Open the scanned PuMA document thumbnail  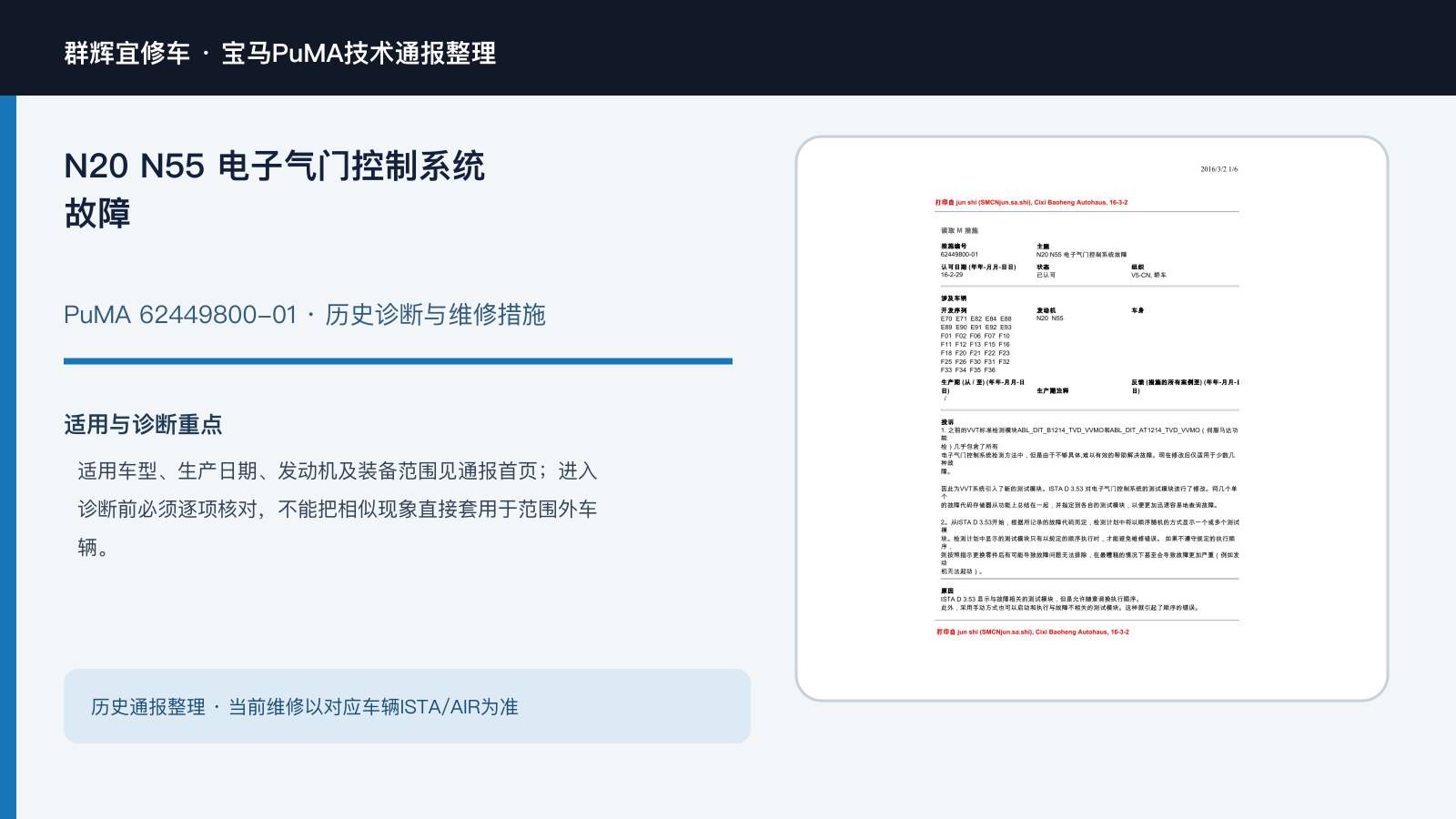[x=1092, y=419]
